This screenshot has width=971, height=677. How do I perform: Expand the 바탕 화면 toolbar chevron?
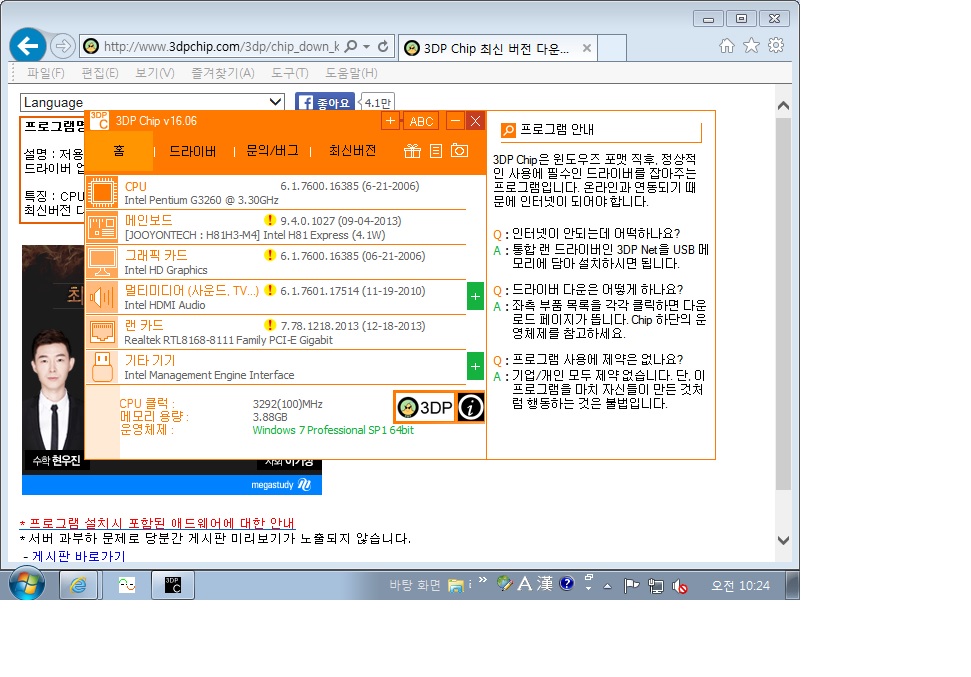pyautogui.click(x=482, y=580)
